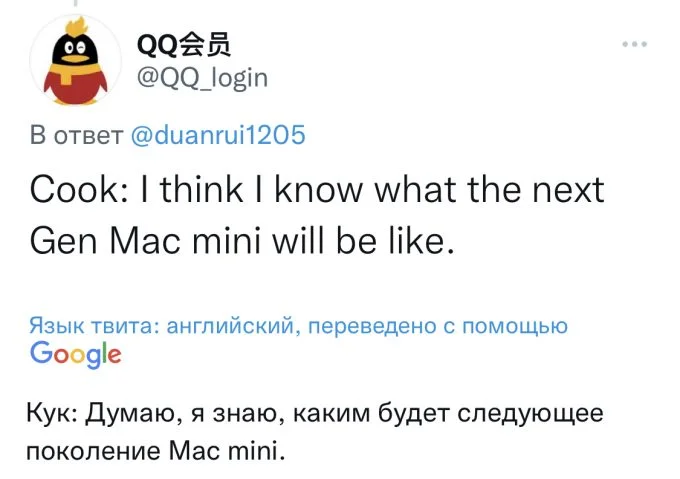Click 'Gen Mac mini' in the English tweet
Image resolution: width=680 pixels, height=479 pixels.
point(146,241)
